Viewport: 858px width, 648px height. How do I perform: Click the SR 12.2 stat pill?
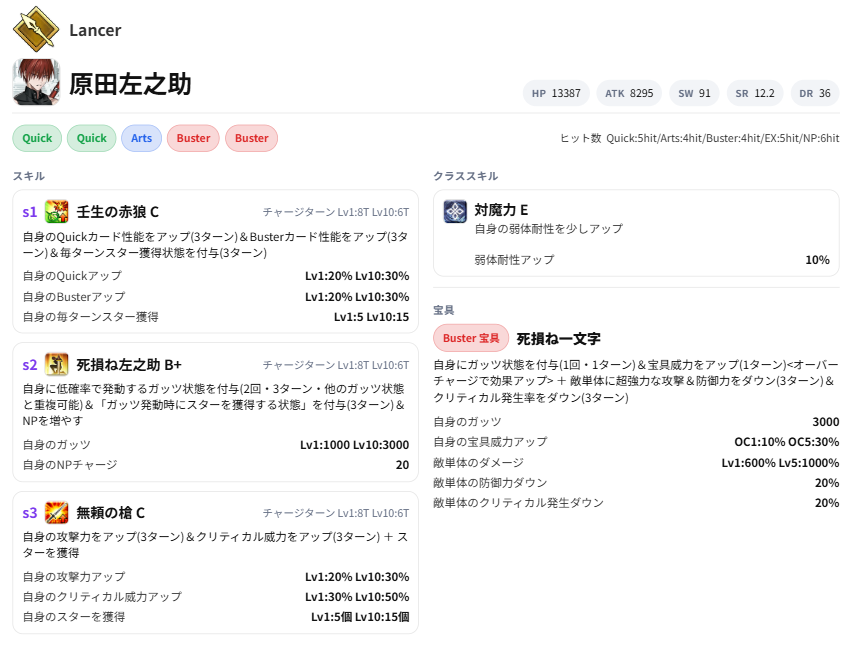(755, 93)
